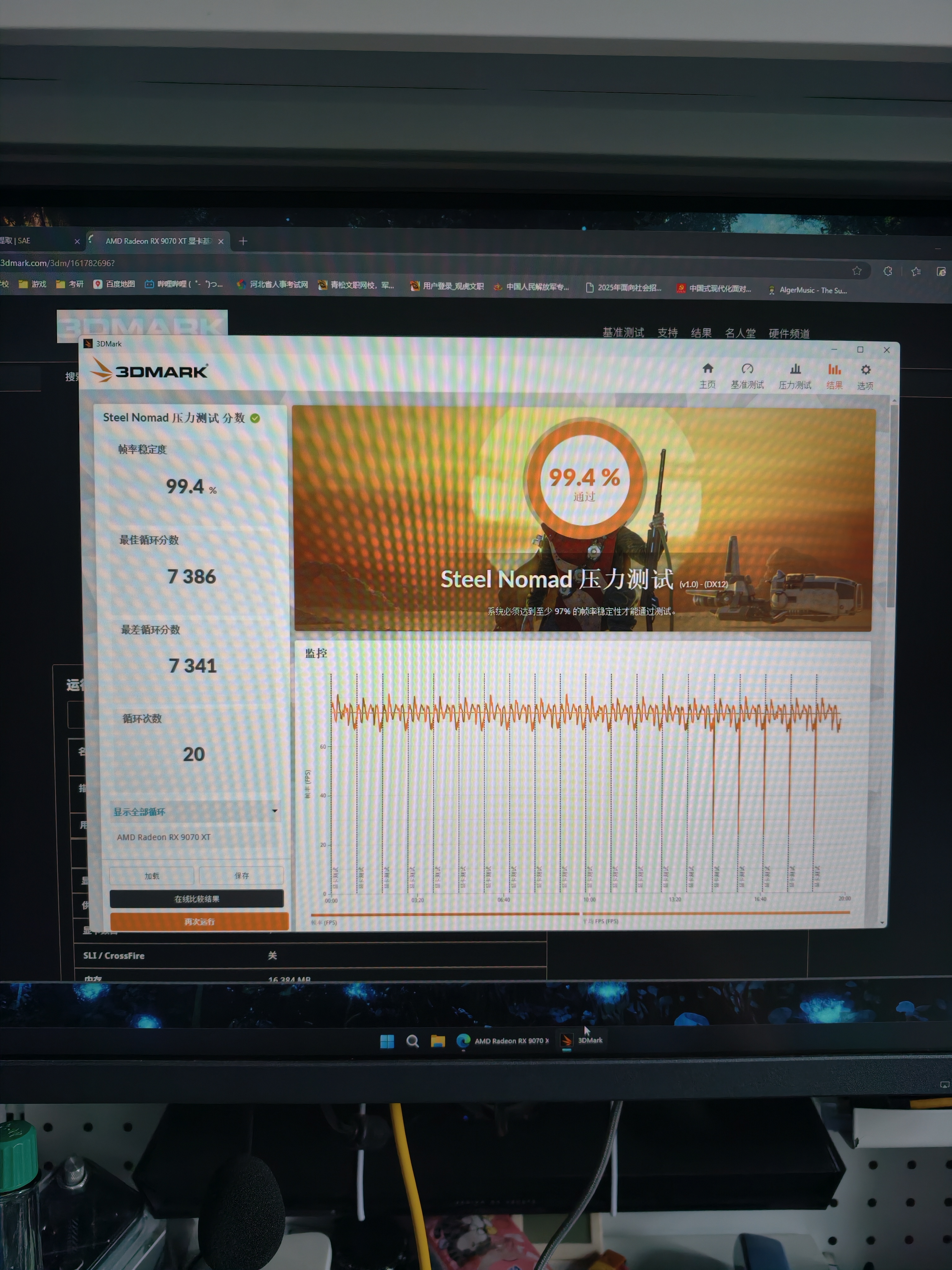Click 硬件频道 in the 3DMark website menu
Viewport: 952px width, 1270px height.
point(789,334)
